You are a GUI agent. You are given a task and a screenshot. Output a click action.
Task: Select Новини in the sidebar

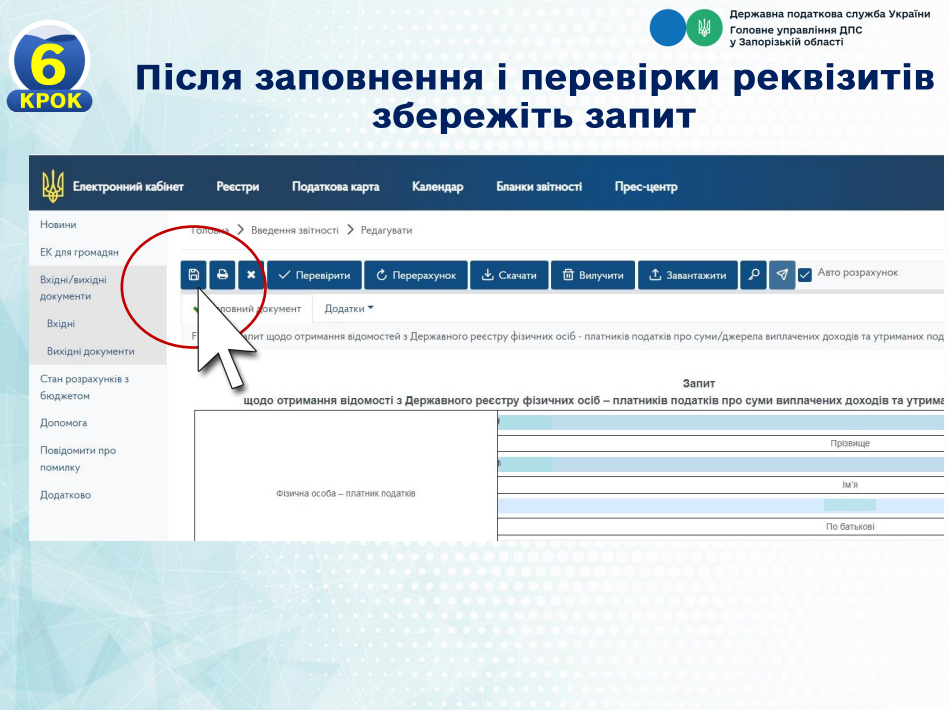(x=58, y=224)
